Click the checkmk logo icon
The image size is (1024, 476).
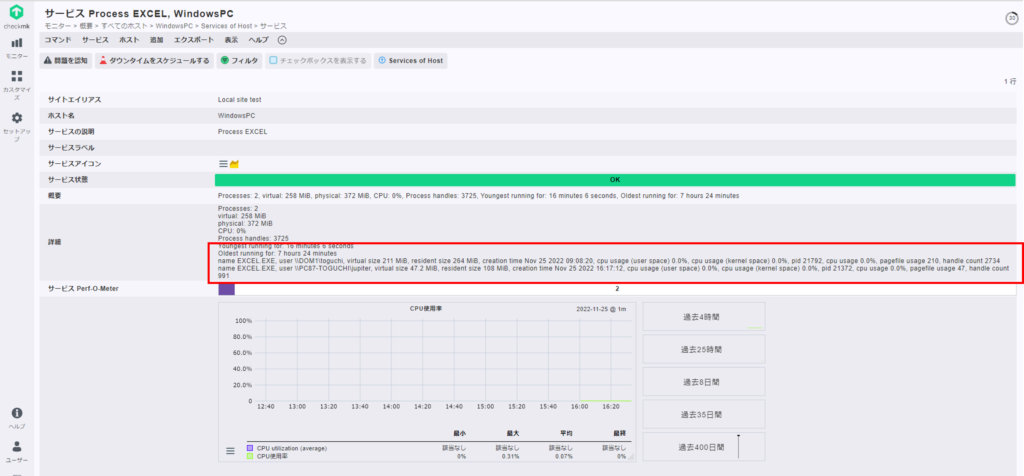pyautogui.click(x=18, y=12)
